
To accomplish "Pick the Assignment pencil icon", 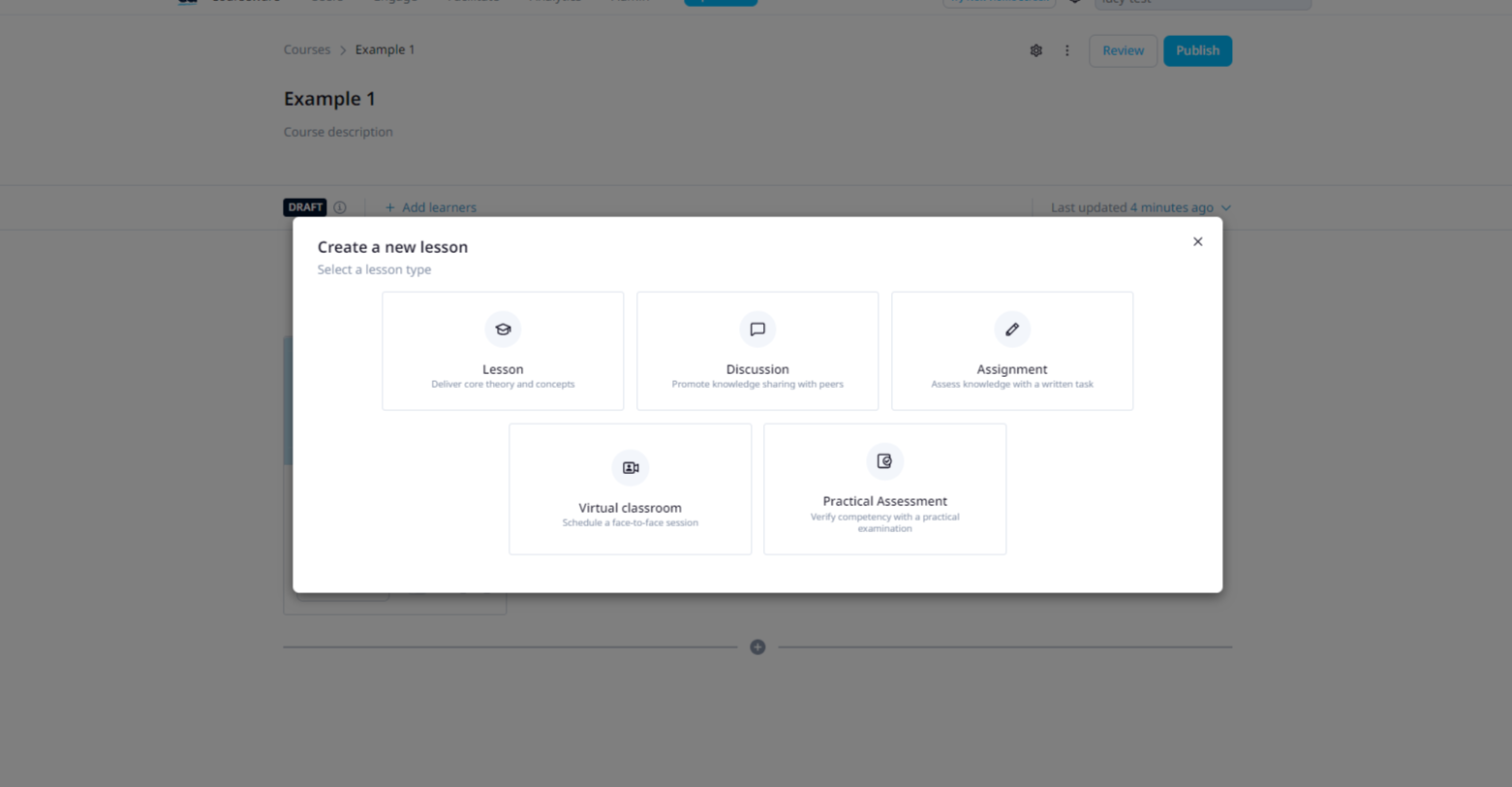I will 1012,330.
